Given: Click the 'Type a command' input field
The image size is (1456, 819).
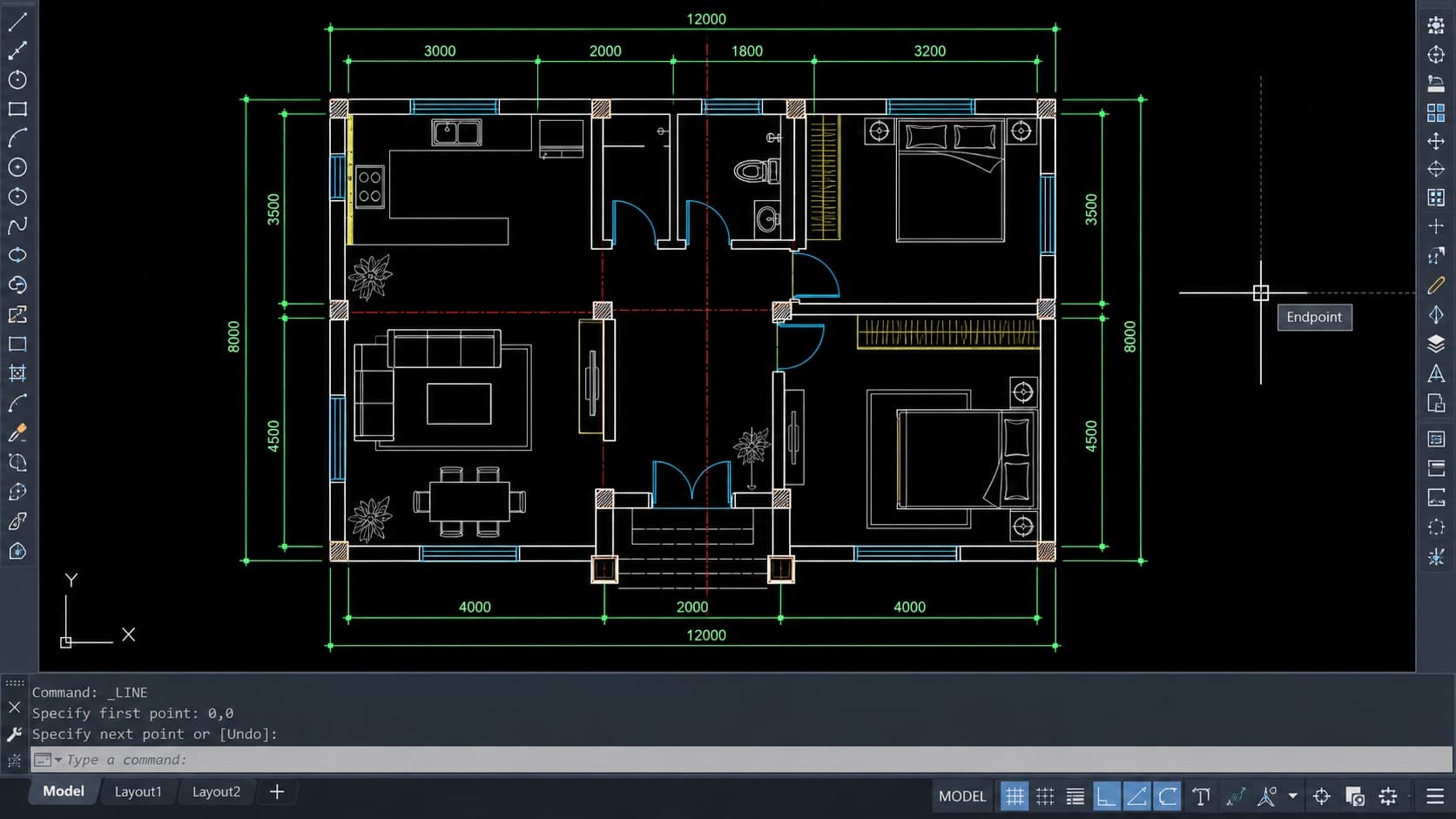Looking at the screenshot, I should [741, 760].
